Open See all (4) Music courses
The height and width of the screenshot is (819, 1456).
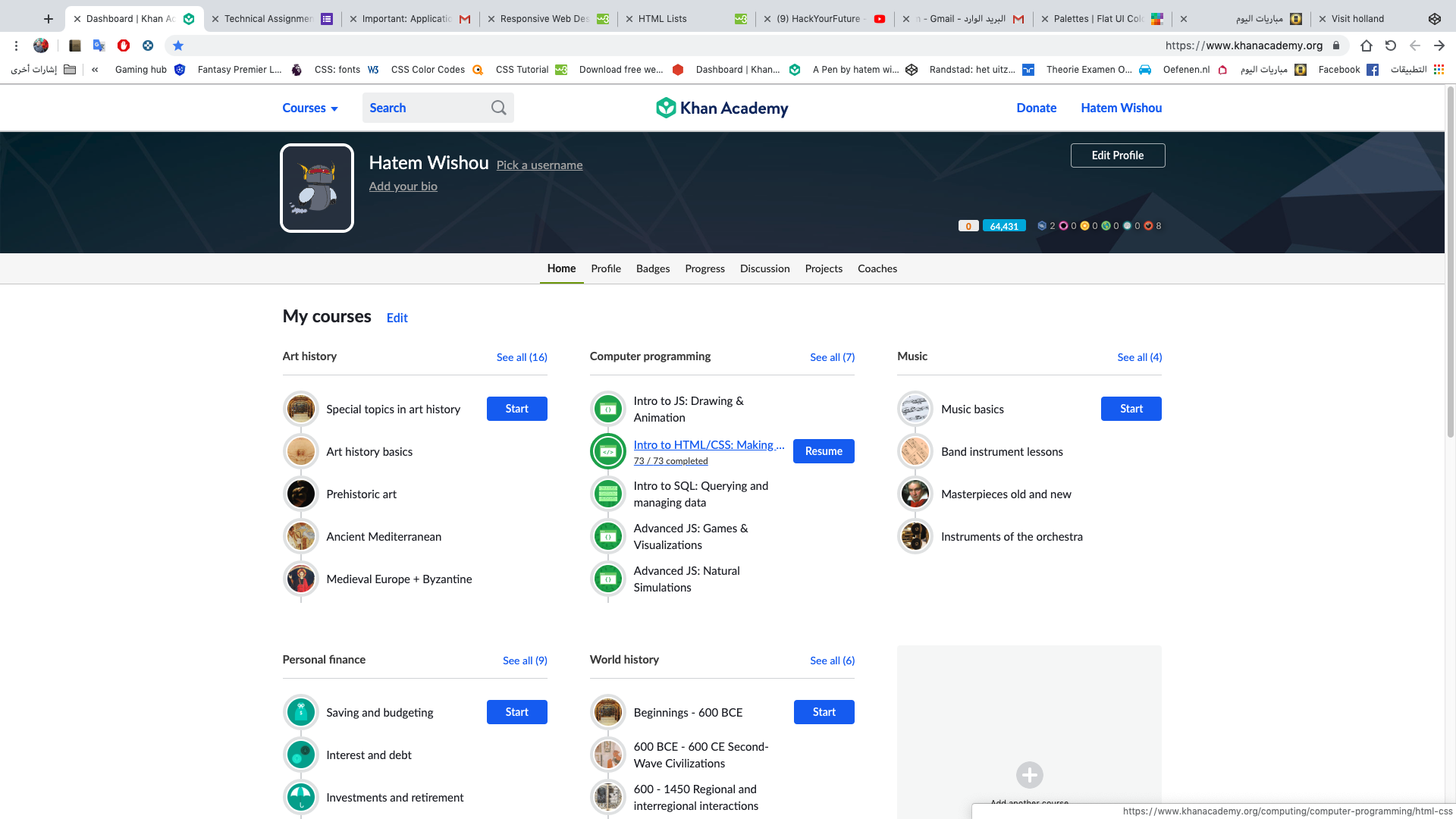pyautogui.click(x=1140, y=357)
